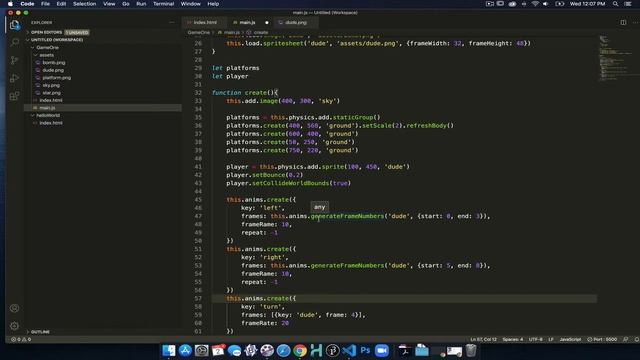Open Photoshop from the dock
This screenshot has width=640, height=360.
tap(365, 351)
